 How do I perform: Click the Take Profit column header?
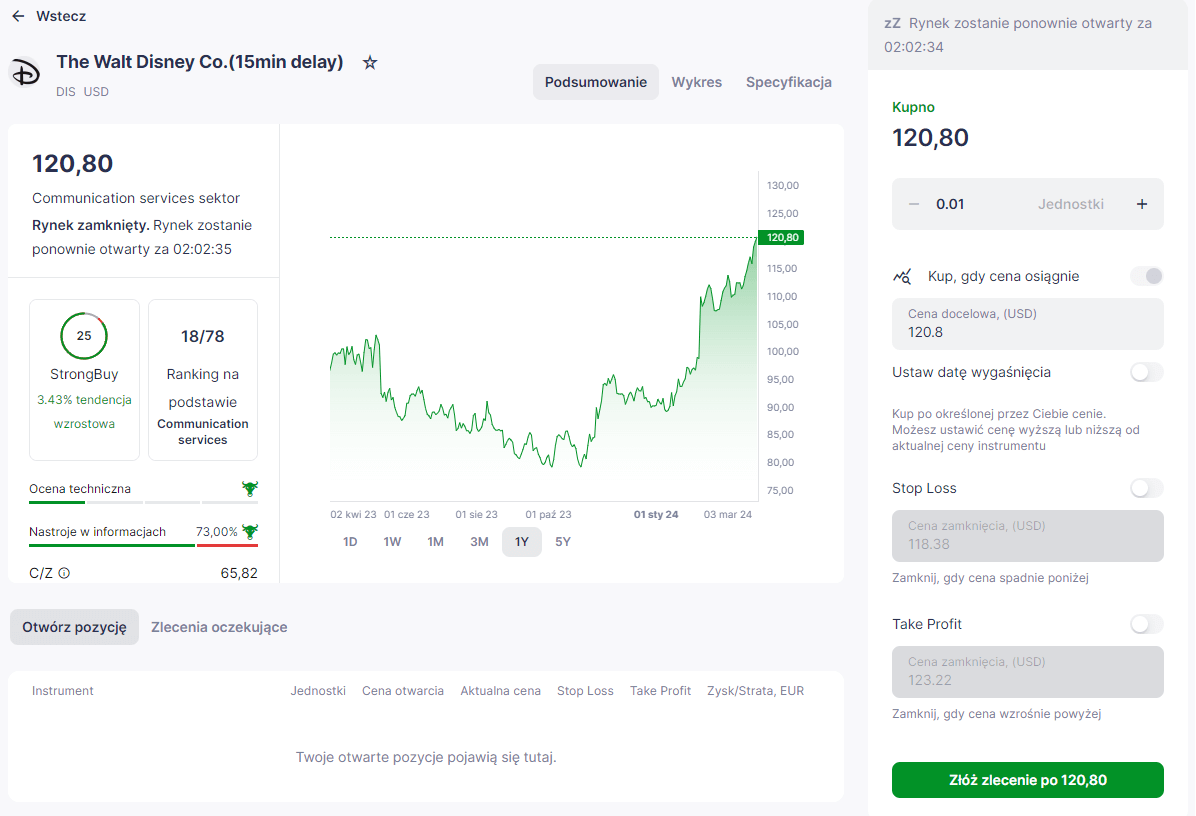click(x=661, y=691)
